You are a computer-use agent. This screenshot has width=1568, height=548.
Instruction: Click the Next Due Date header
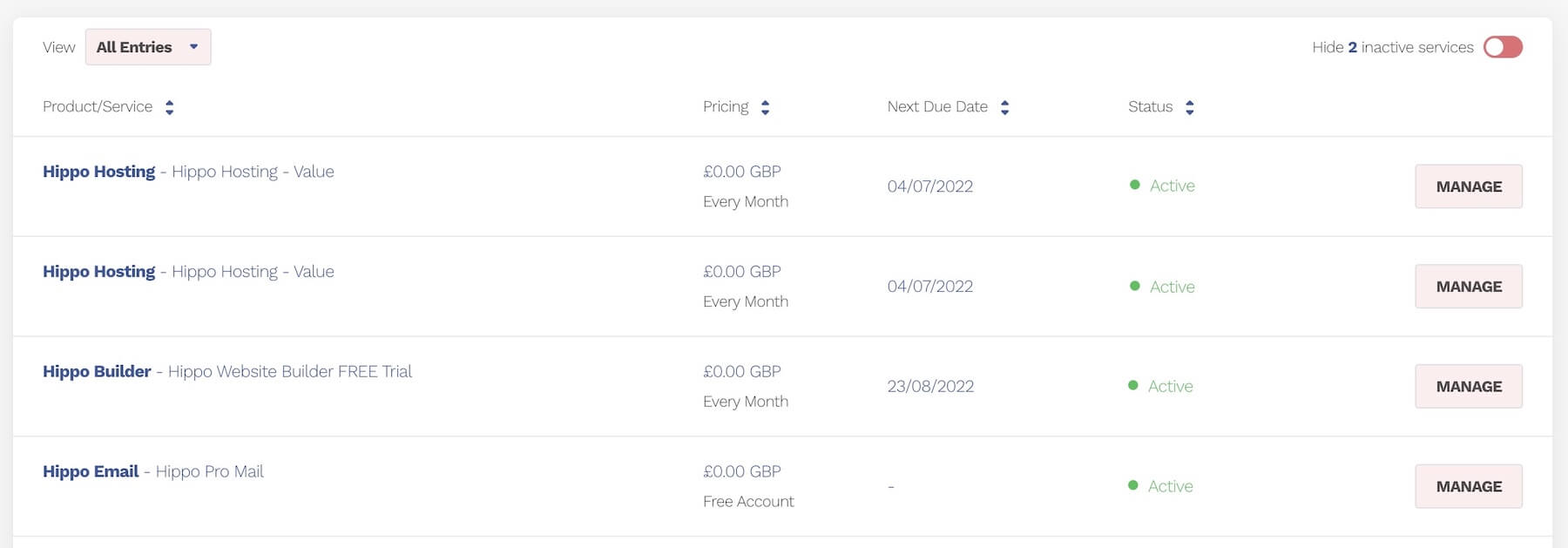[x=937, y=107]
